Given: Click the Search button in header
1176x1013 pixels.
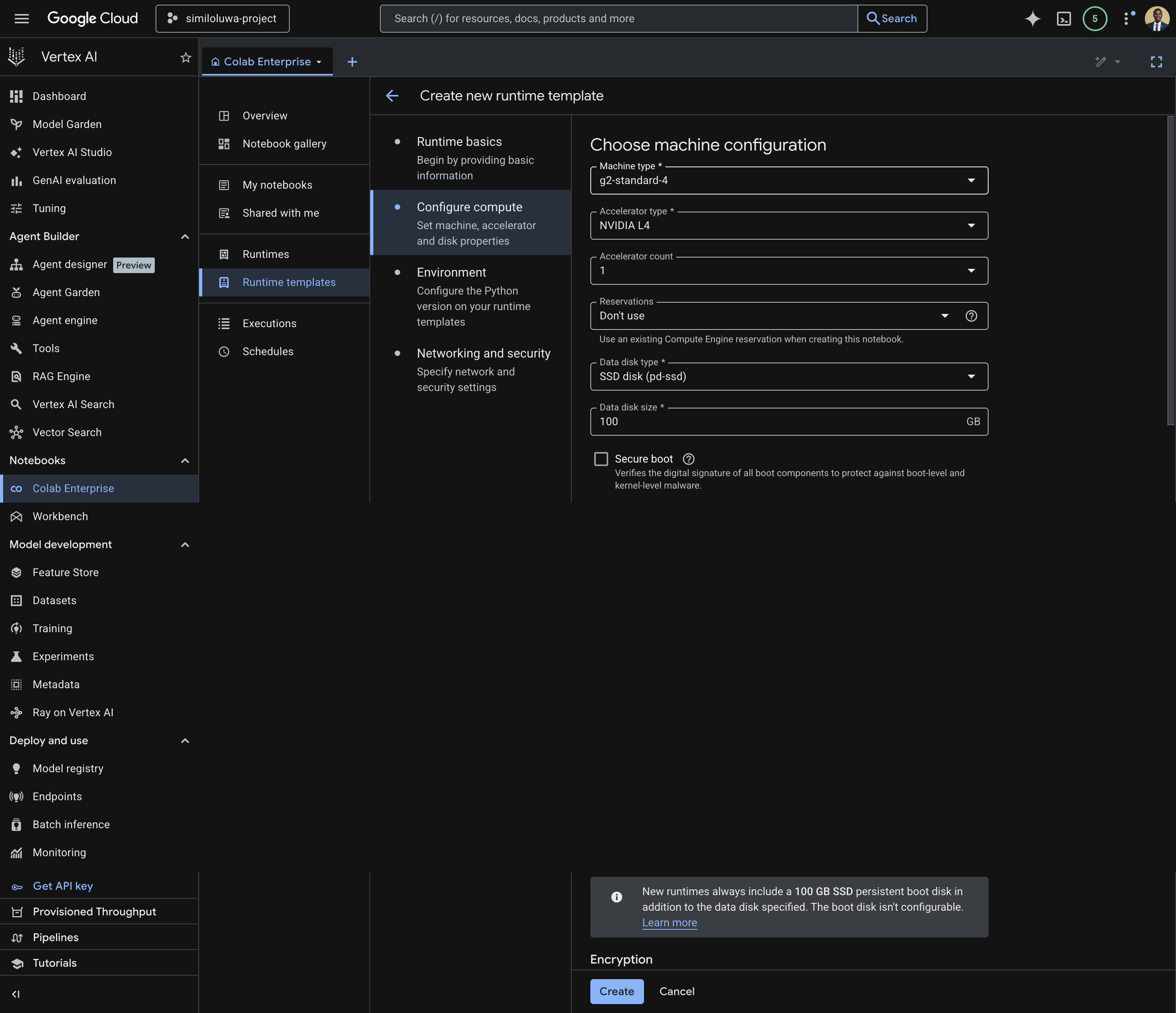Looking at the screenshot, I should click(892, 19).
